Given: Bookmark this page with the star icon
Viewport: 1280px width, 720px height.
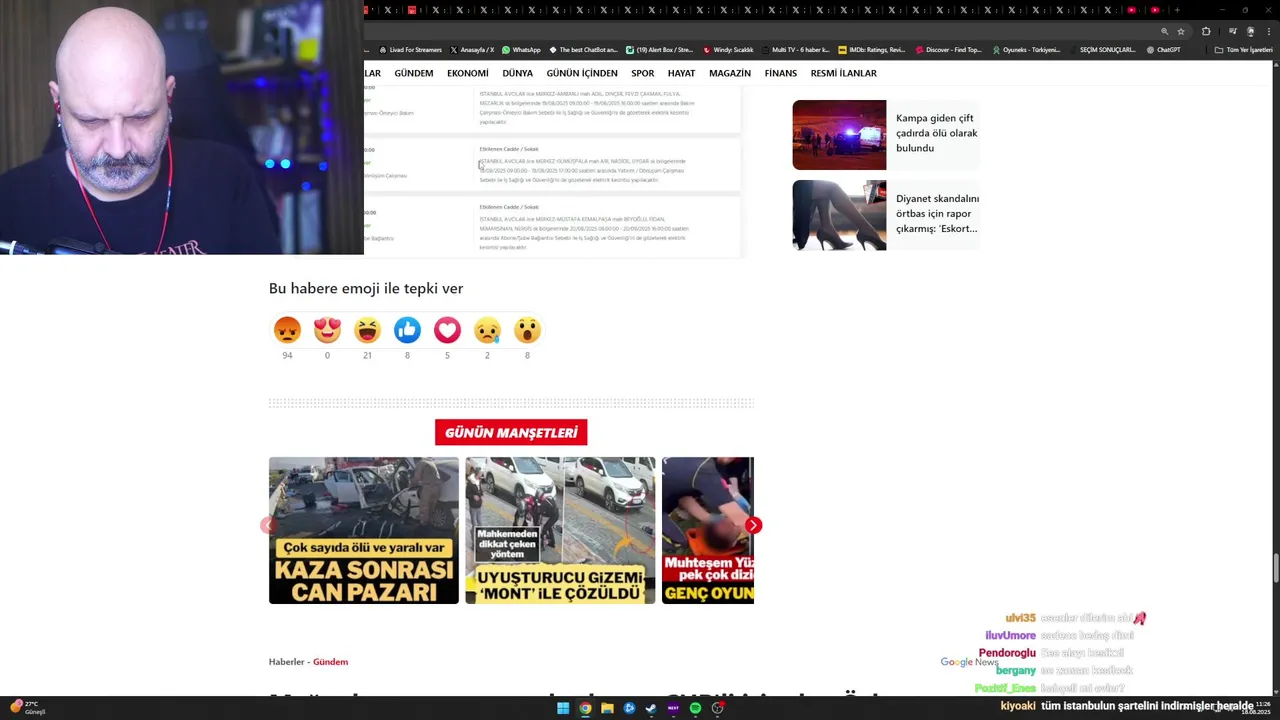Looking at the screenshot, I should click(1181, 31).
